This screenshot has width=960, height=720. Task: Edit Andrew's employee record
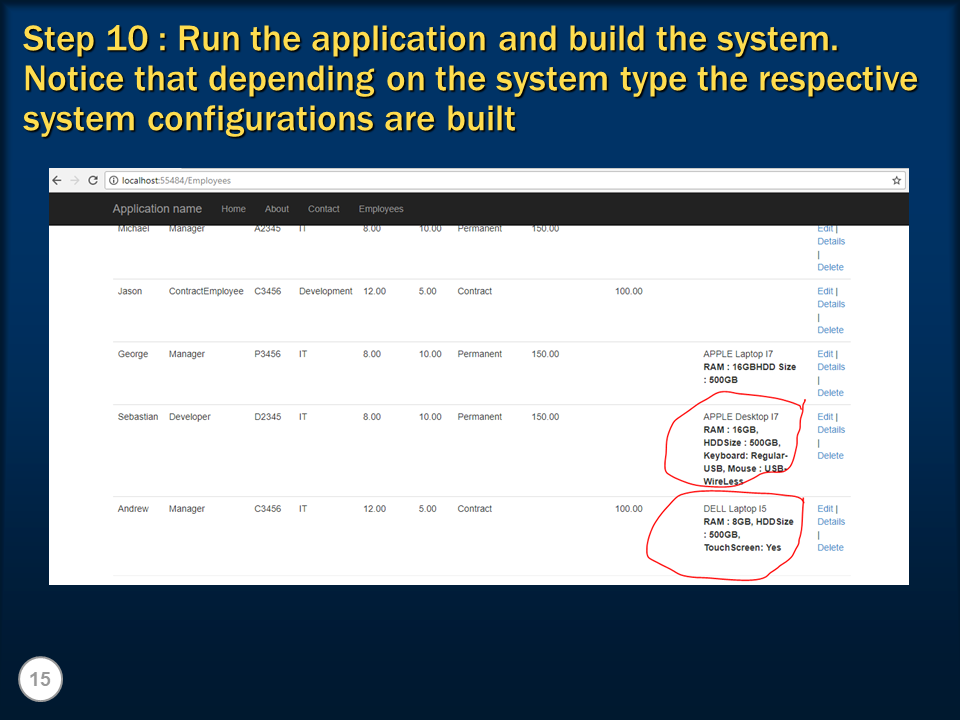click(x=824, y=508)
